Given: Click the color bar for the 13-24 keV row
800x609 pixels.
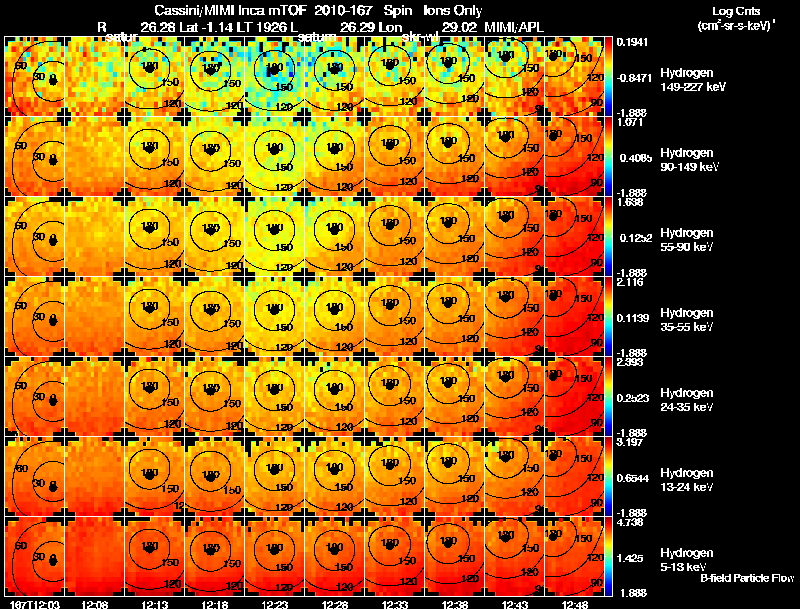Looking at the screenshot, I should coord(608,477).
